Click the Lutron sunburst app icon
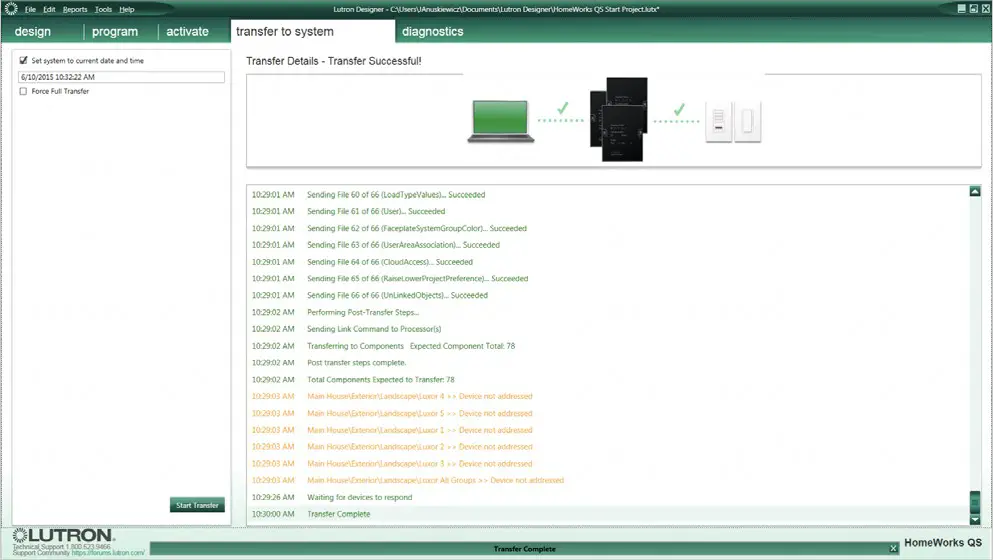The height and width of the screenshot is (560, 993). (x=11, y=9)
